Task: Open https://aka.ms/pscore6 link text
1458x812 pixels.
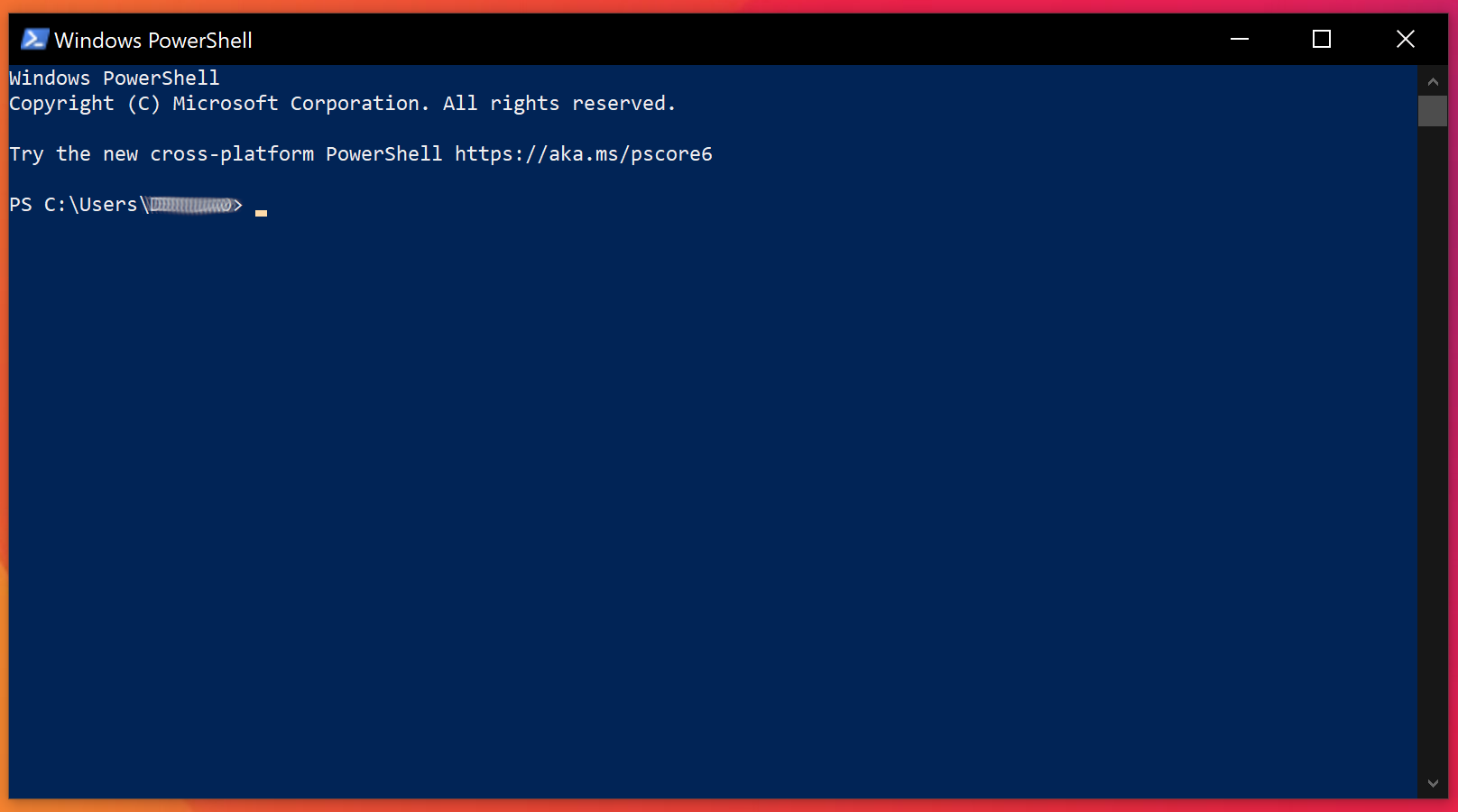Action: [584, 154]
